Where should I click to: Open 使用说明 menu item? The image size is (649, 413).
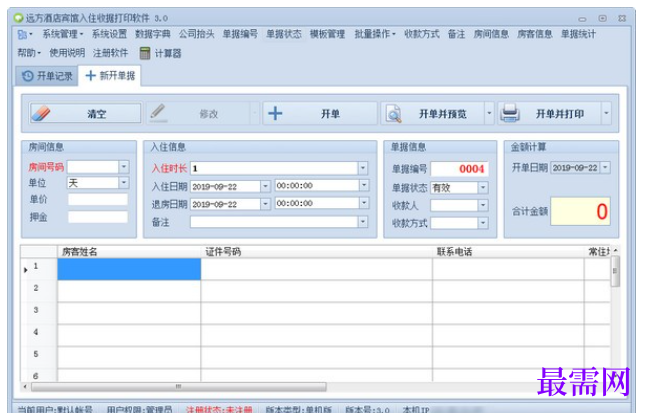(67, 53)
